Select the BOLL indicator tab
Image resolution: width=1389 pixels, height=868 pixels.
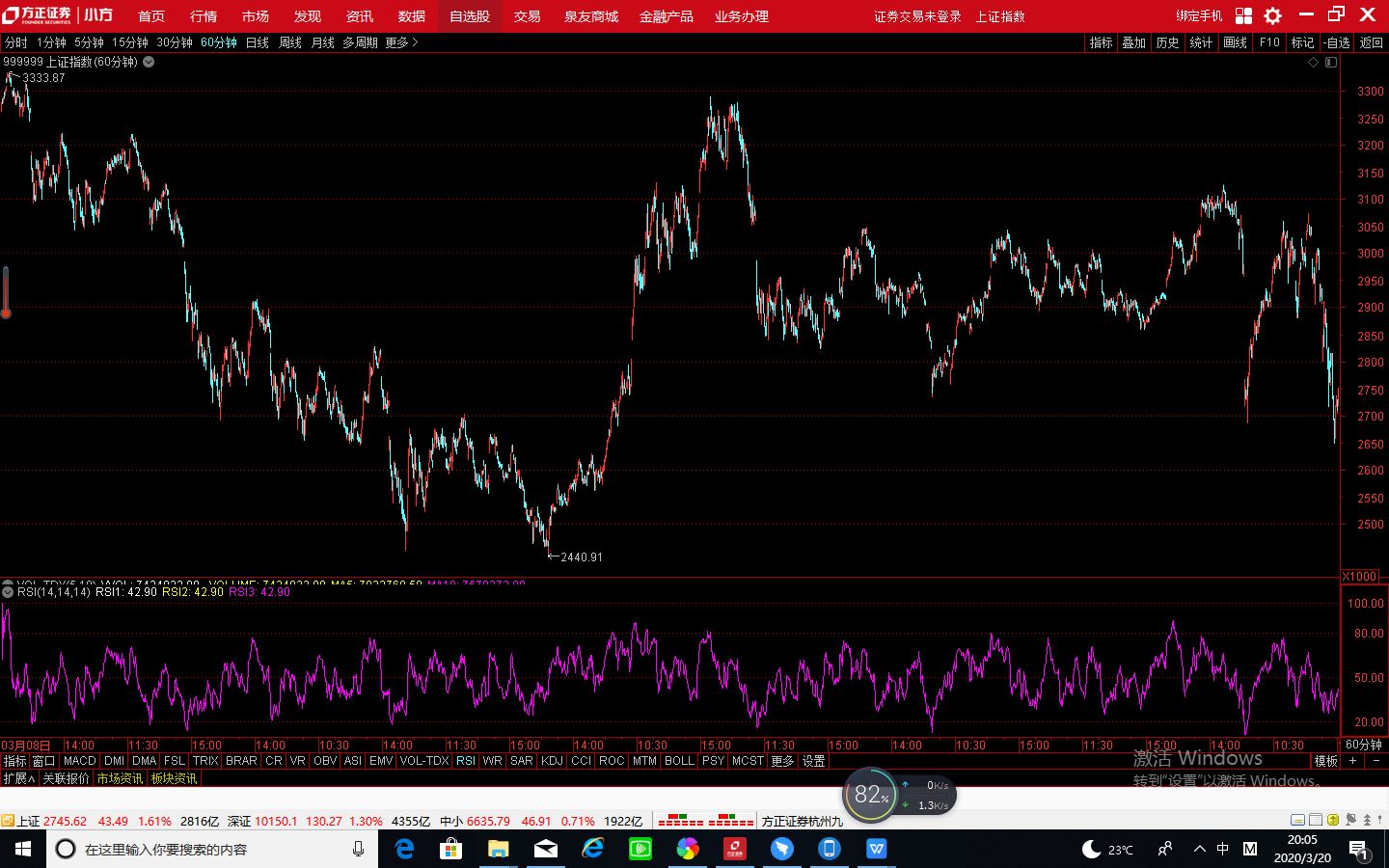point(679,761)
